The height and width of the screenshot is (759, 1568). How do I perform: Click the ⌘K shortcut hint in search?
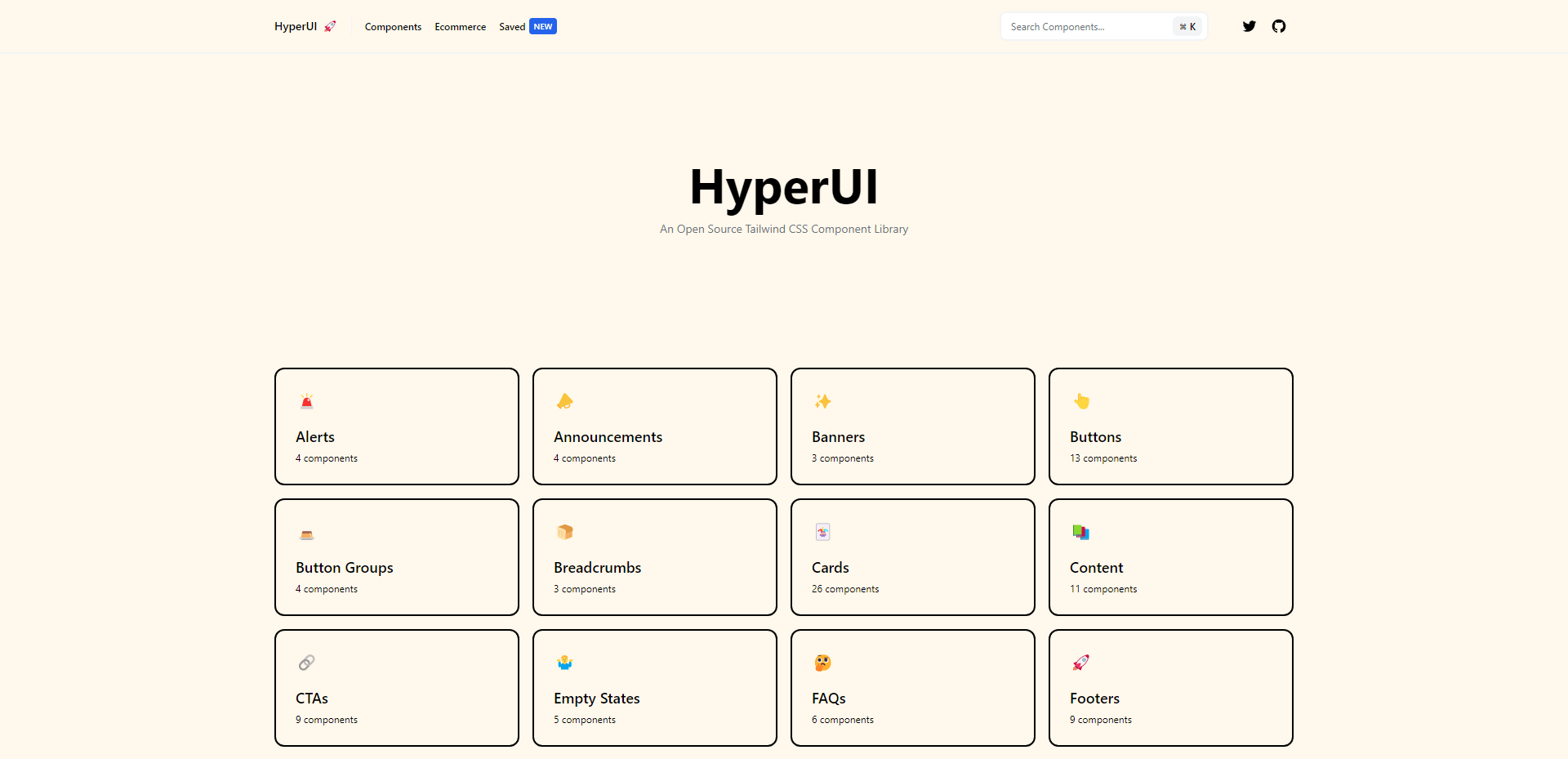click(1187, 27)
